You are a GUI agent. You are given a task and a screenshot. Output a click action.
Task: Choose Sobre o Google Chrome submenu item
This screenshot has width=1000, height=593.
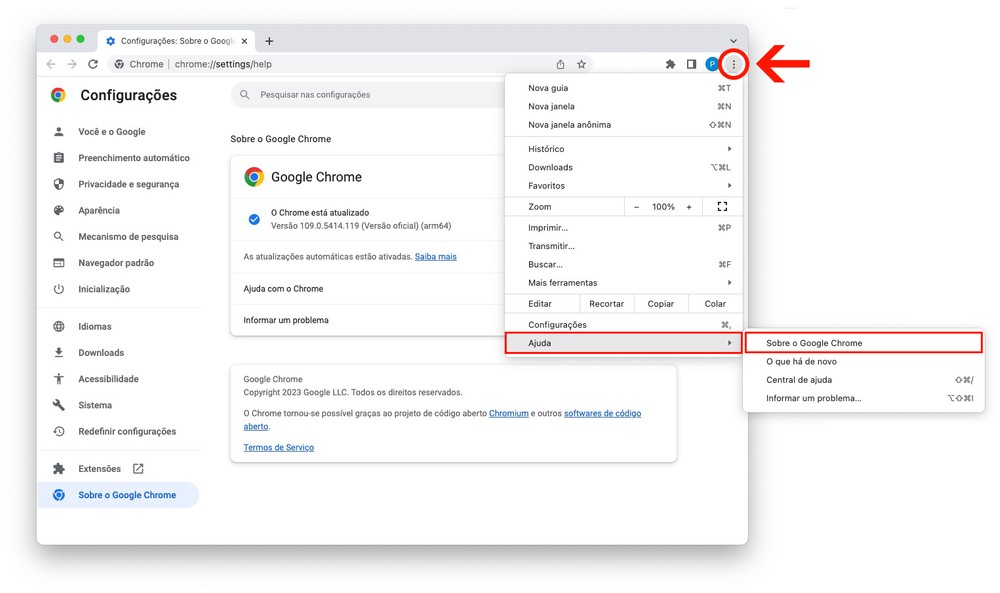point(863,343)
